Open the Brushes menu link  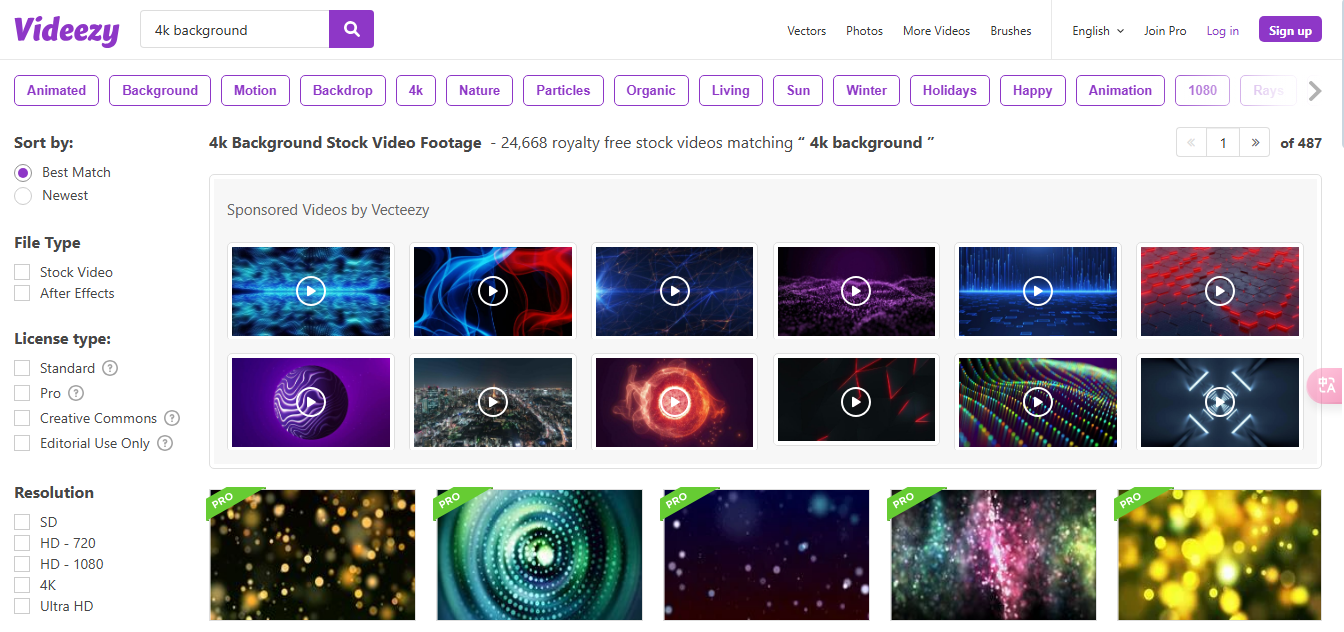tap(1011, 31)
